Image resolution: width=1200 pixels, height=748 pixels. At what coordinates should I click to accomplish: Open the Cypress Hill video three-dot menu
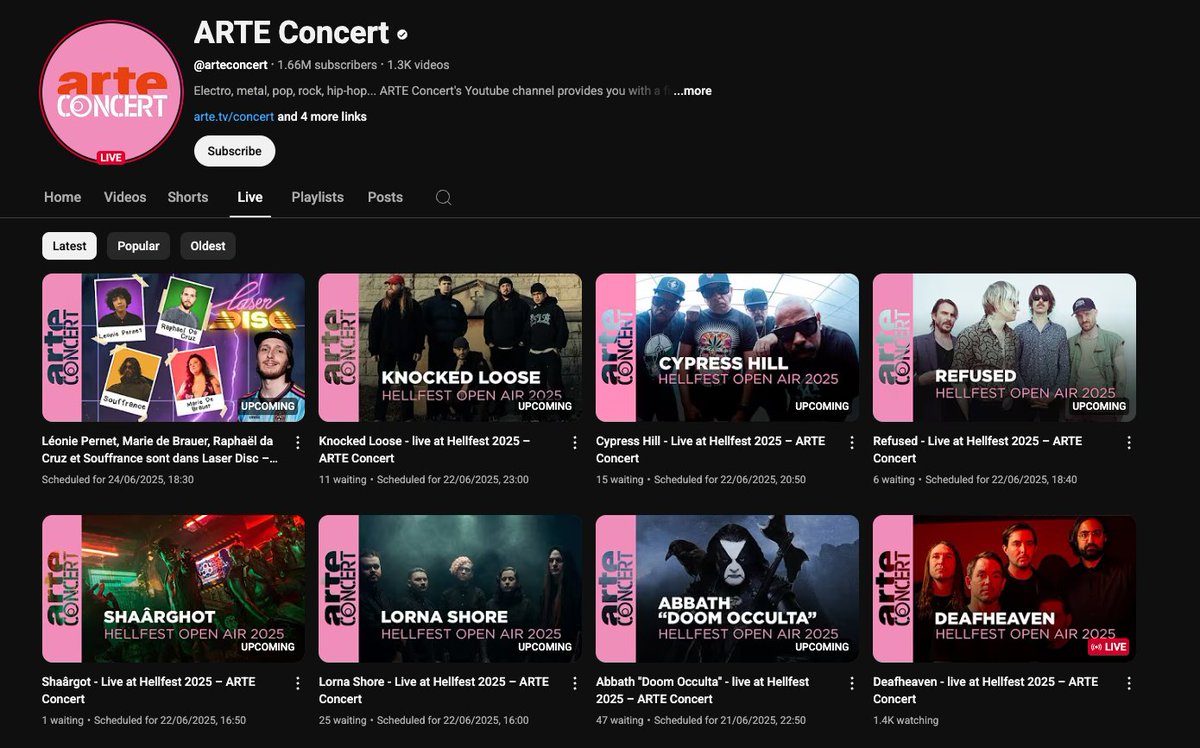(x=851, y=441)
